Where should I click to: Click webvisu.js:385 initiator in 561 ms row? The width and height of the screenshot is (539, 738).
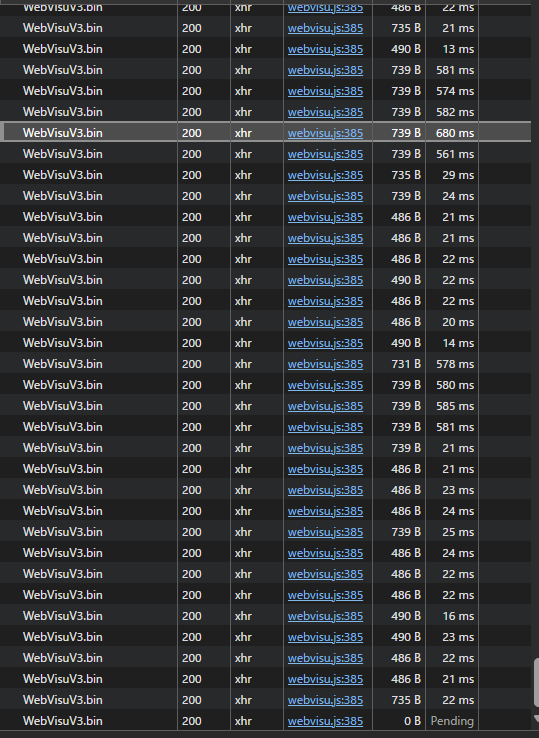coord(325,154)
